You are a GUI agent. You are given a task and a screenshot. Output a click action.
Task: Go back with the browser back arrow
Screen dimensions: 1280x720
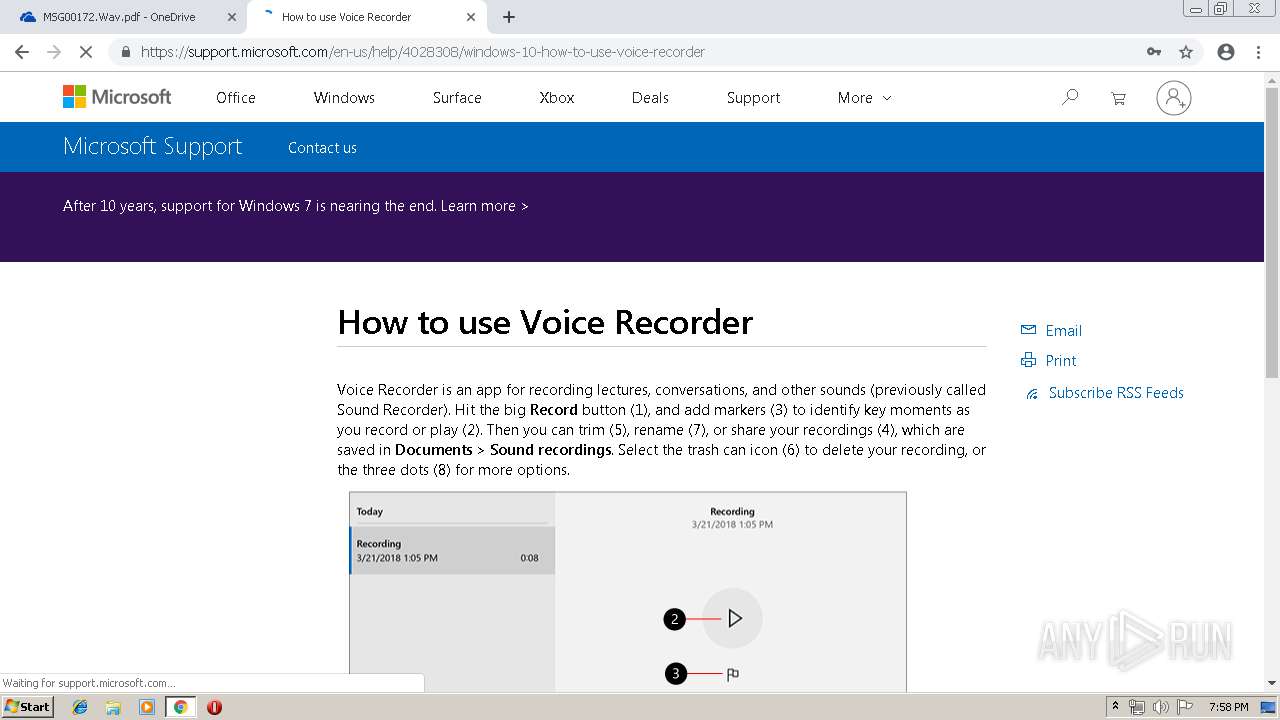point(22,52)
